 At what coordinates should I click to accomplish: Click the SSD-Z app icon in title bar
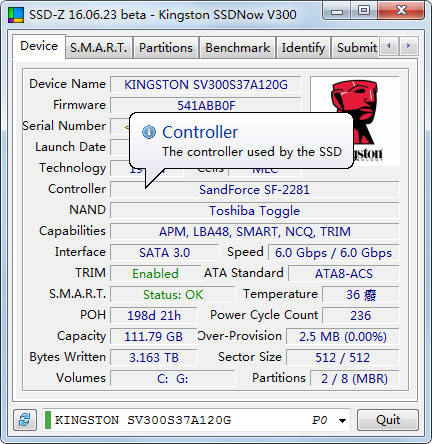(x=16, y=15)
